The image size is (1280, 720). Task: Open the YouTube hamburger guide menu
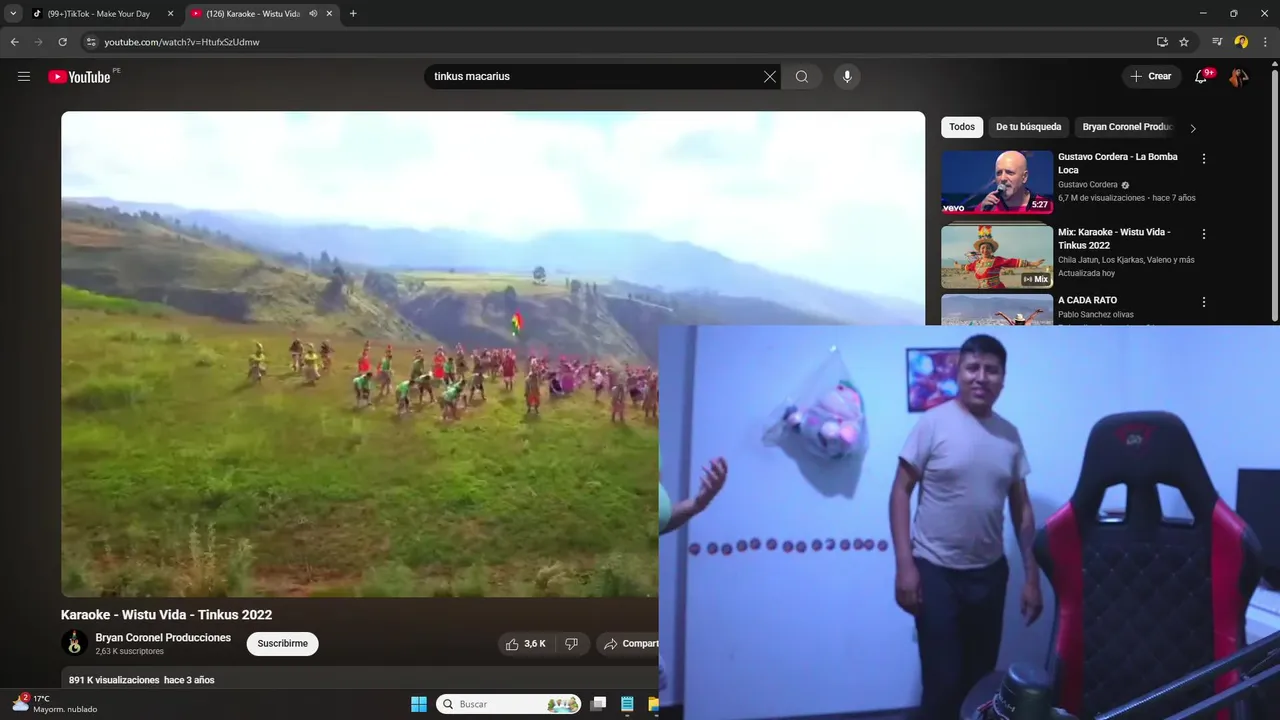[24, 77]
